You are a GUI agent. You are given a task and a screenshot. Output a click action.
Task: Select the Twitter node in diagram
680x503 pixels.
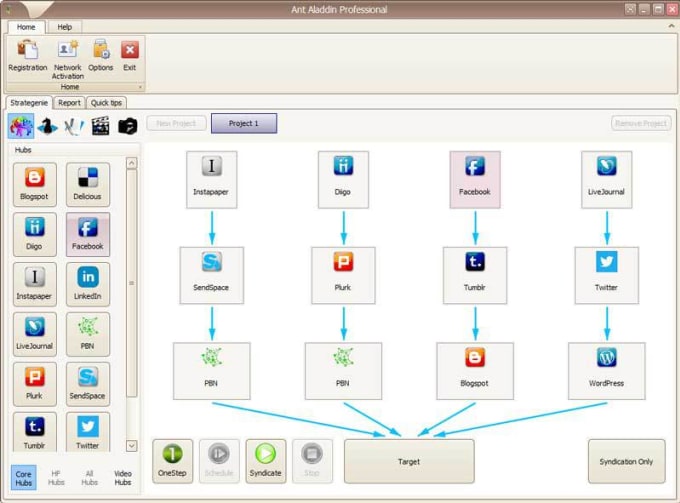(x=607, y=275)
